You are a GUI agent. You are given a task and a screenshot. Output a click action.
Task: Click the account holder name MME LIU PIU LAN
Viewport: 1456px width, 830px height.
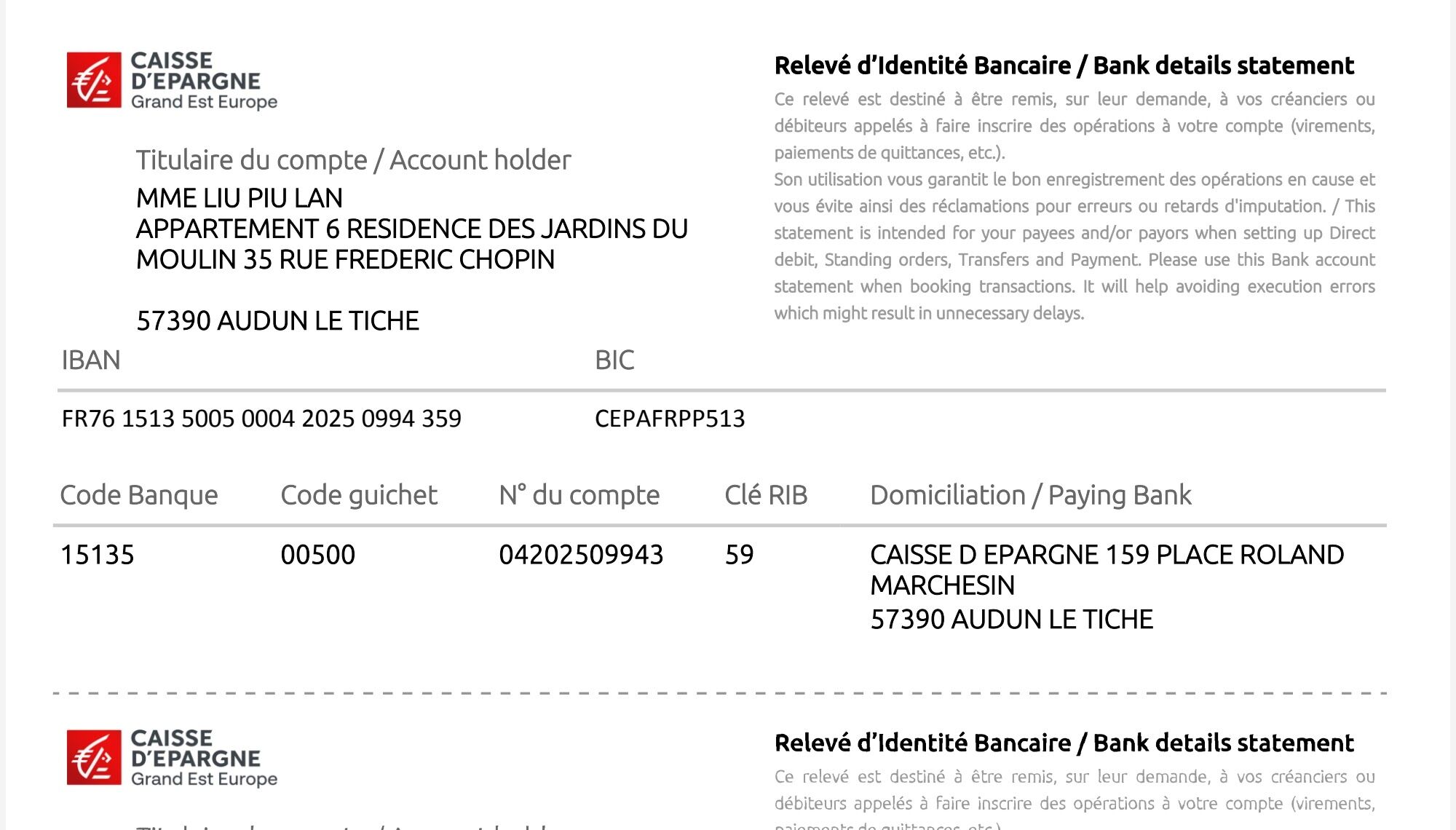pyautogui.click(x=239, y=198)
